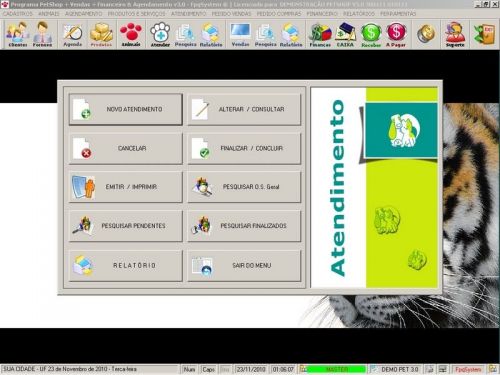Screen dimensions: 500x375
Task: Click the PESQUISAR O.S. Geral button
Action: click(x=244, y=187)
